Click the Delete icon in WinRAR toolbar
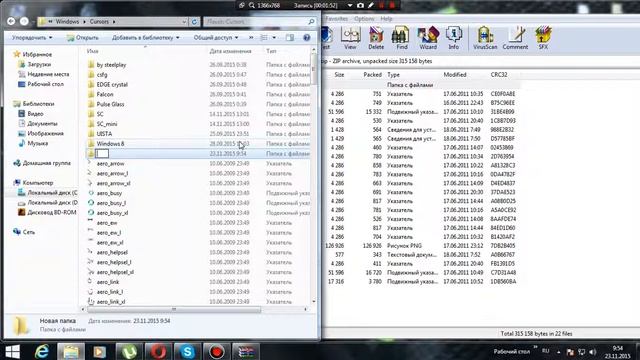Image resolution: width=640 pixels, height=360 pixels. (376, 38)
